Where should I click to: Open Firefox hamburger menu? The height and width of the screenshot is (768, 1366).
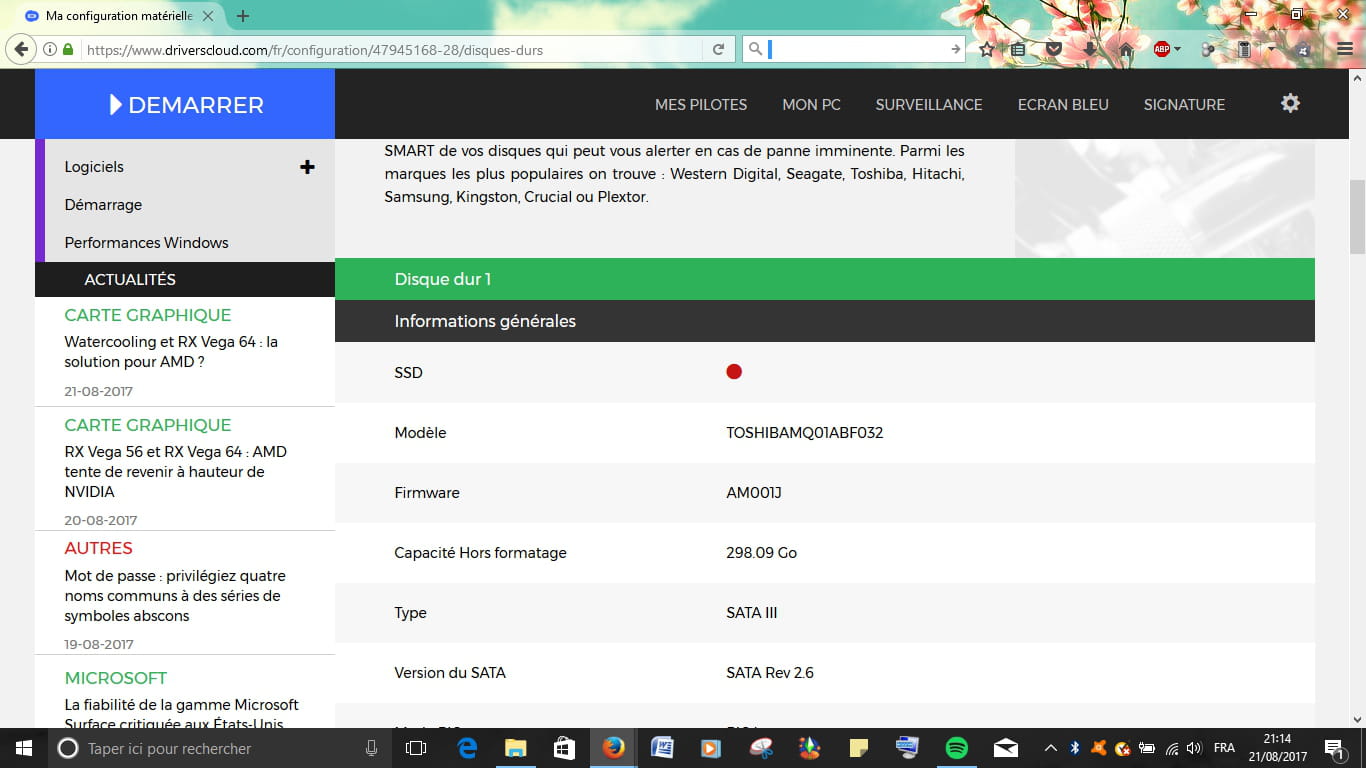coord(1343,49)
